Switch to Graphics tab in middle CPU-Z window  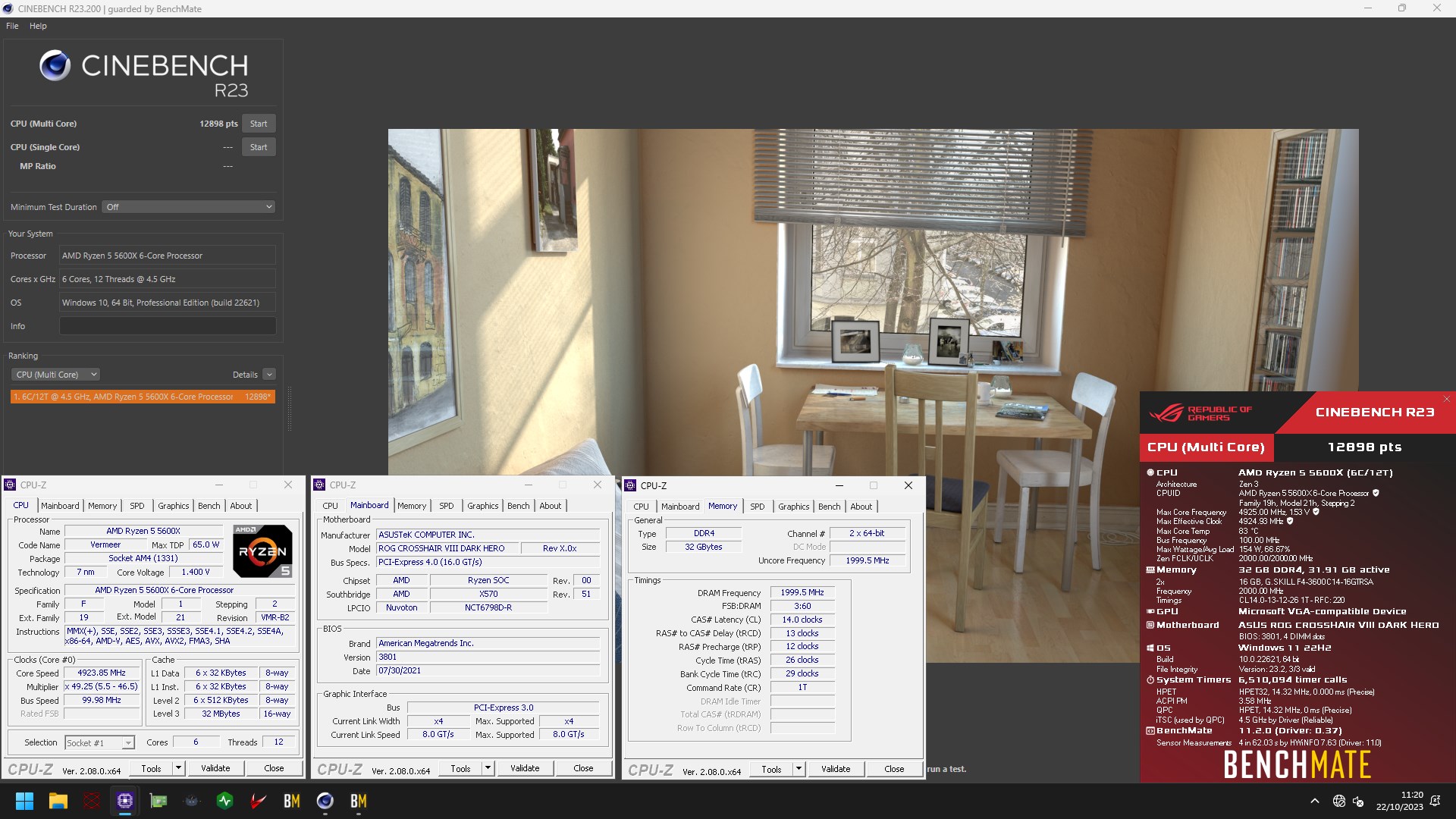[x=483, y=506]
